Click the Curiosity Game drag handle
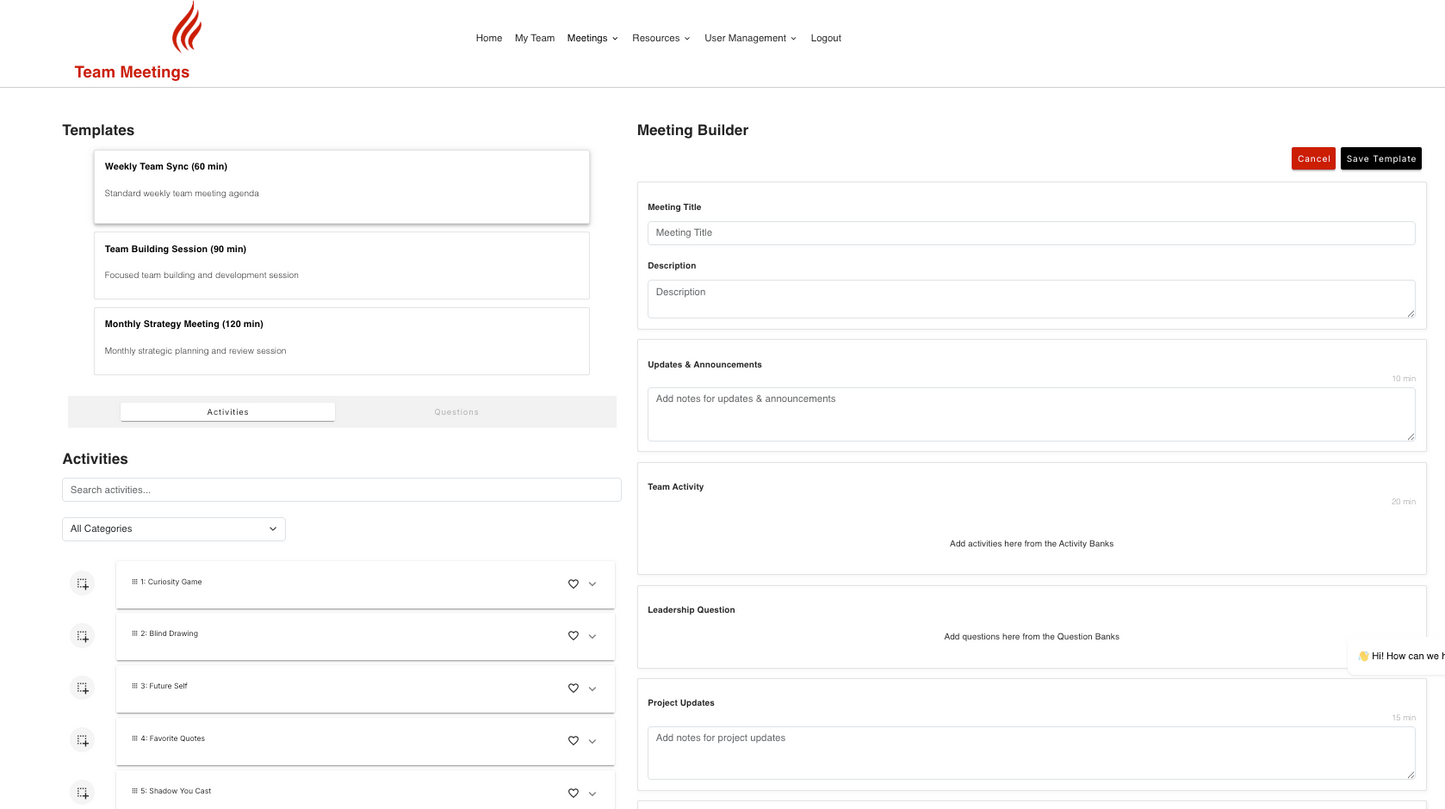 pos(135,582)
